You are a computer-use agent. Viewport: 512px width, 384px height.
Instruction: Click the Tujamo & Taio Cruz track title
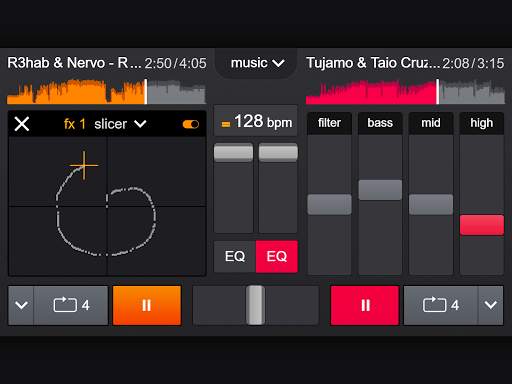point(373,63)
